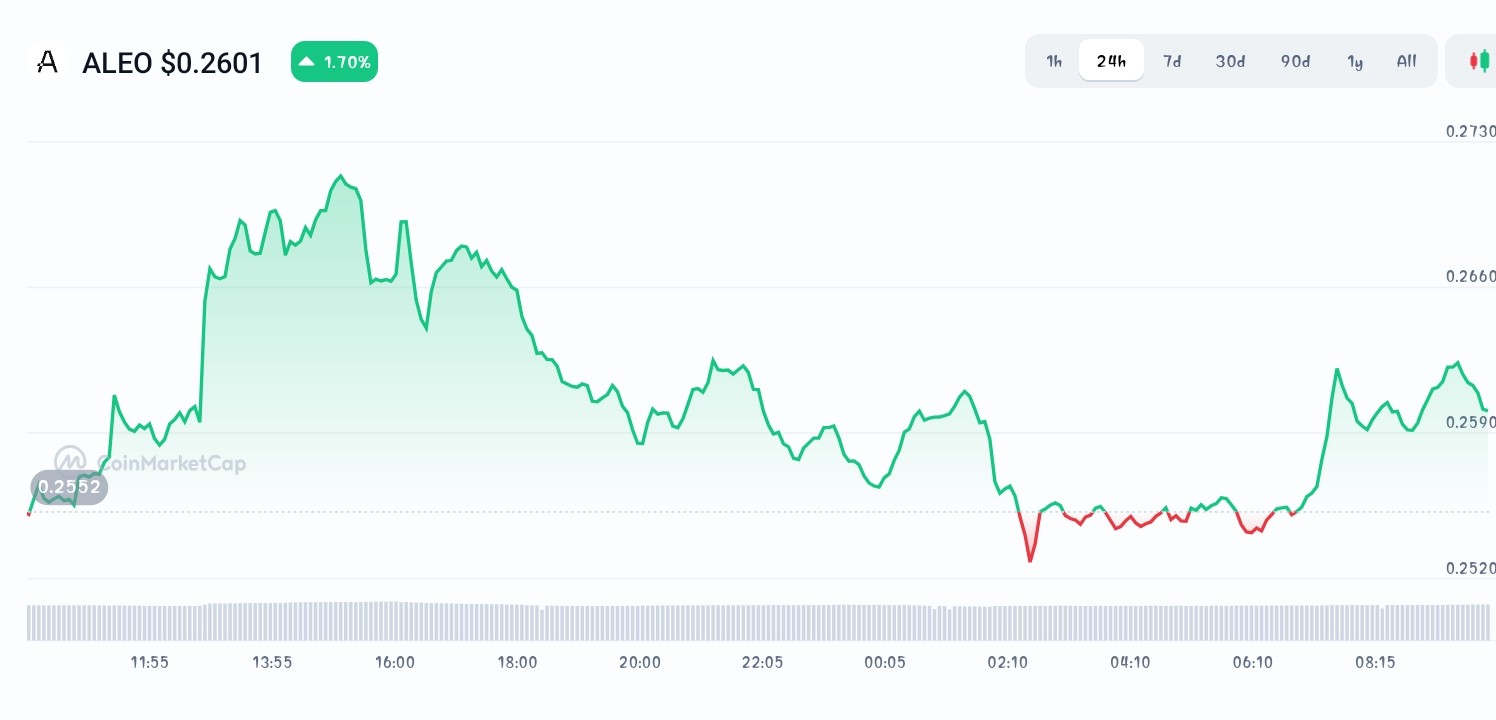Switch to candlestick chart view
Viewport: 1496px width, 720px height.
click(1478, 61)
